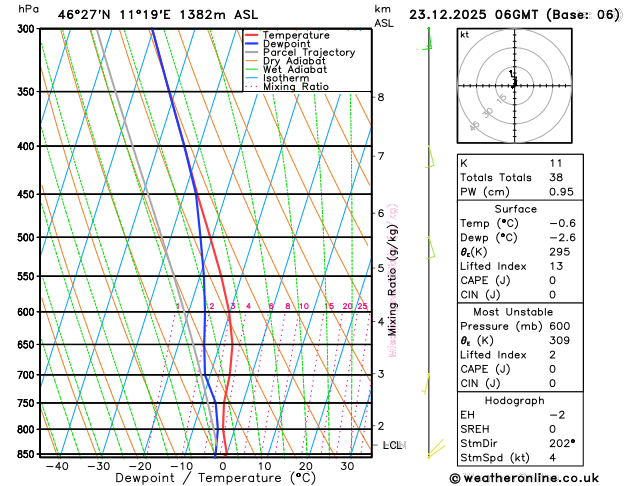Click the gray Parcel Trajectory legend line
Image resolution: width=629 pixels, height=486 pixels.
click(x=252, y=52)
